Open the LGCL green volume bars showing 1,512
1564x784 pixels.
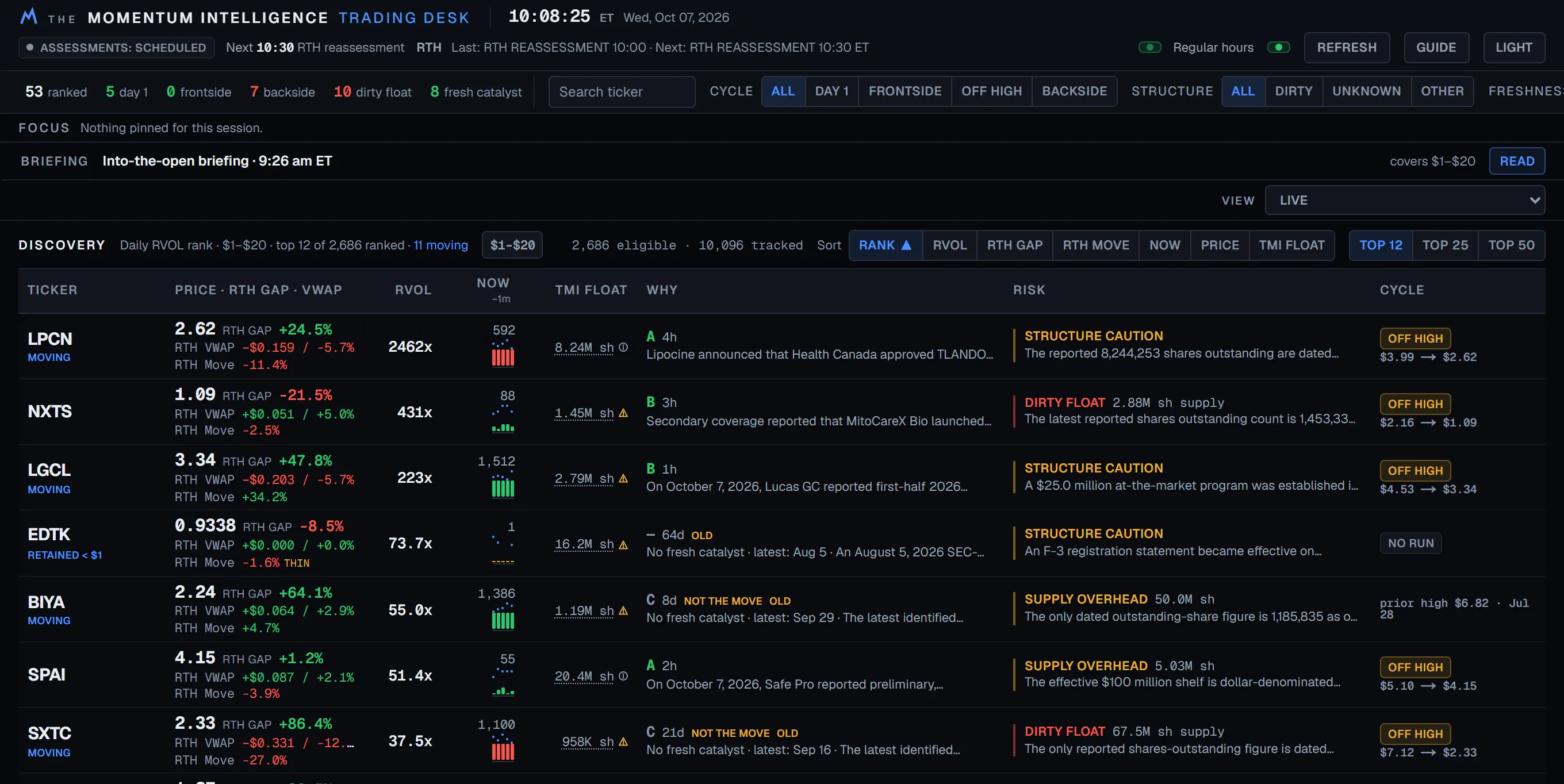coord(503,484)
